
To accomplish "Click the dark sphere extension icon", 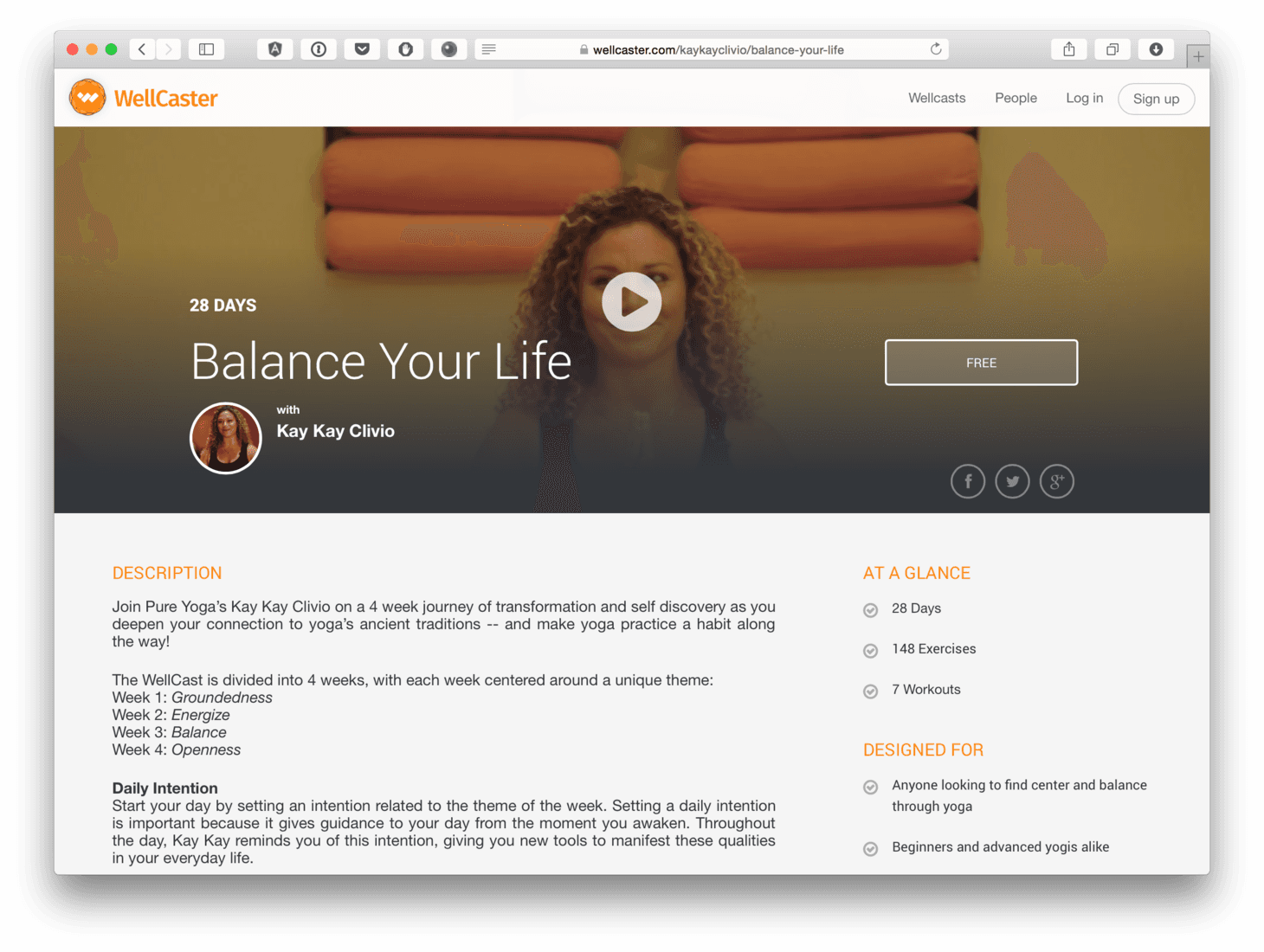I will click(x=448, y=49).
